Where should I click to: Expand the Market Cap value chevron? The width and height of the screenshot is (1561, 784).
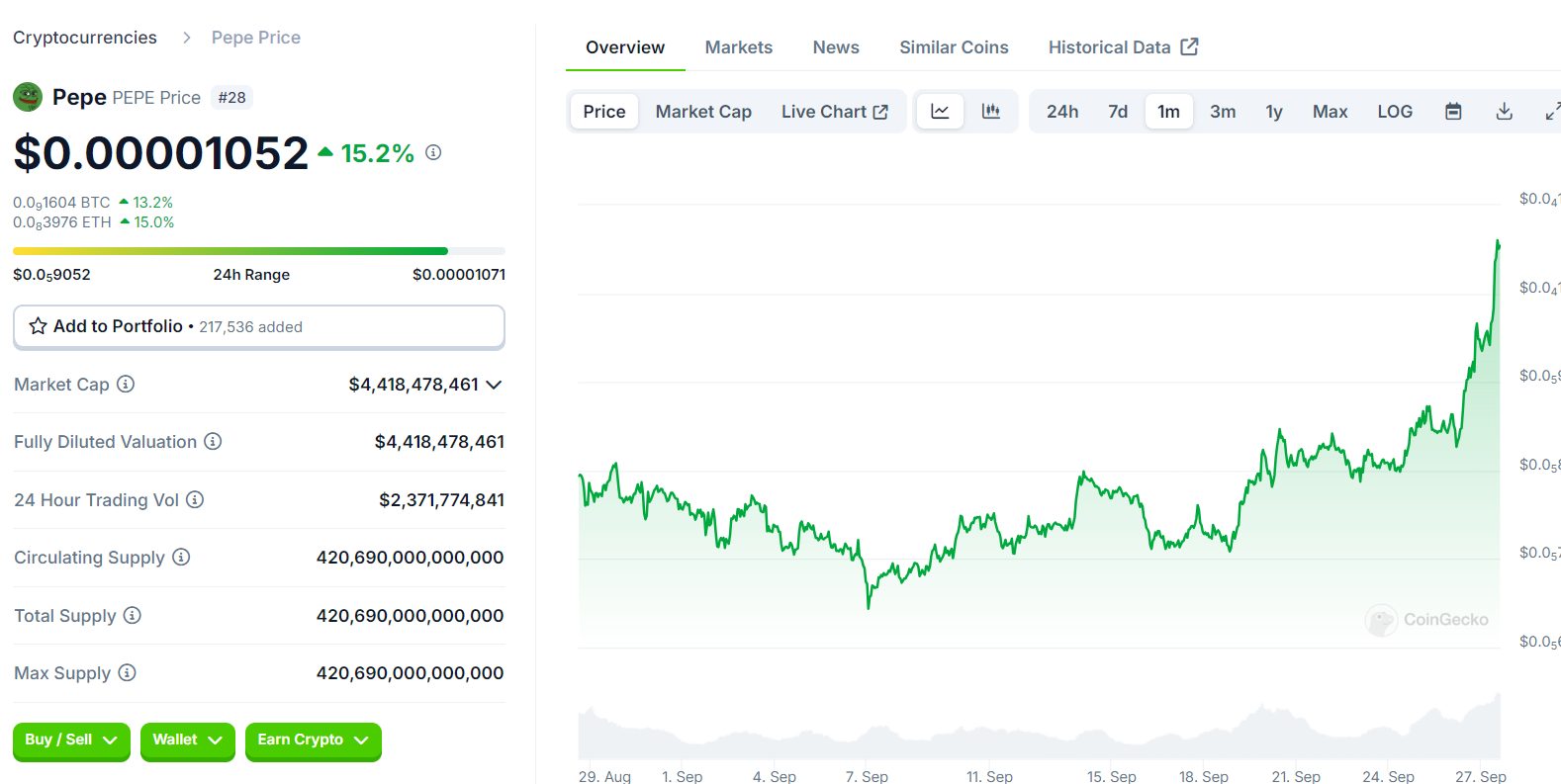pos(494,385)
